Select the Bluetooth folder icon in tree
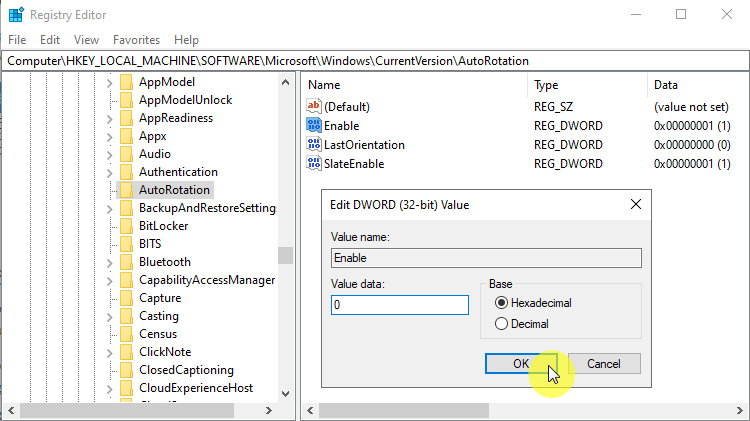The image size is (750, 421). click(x=126, y=262)
